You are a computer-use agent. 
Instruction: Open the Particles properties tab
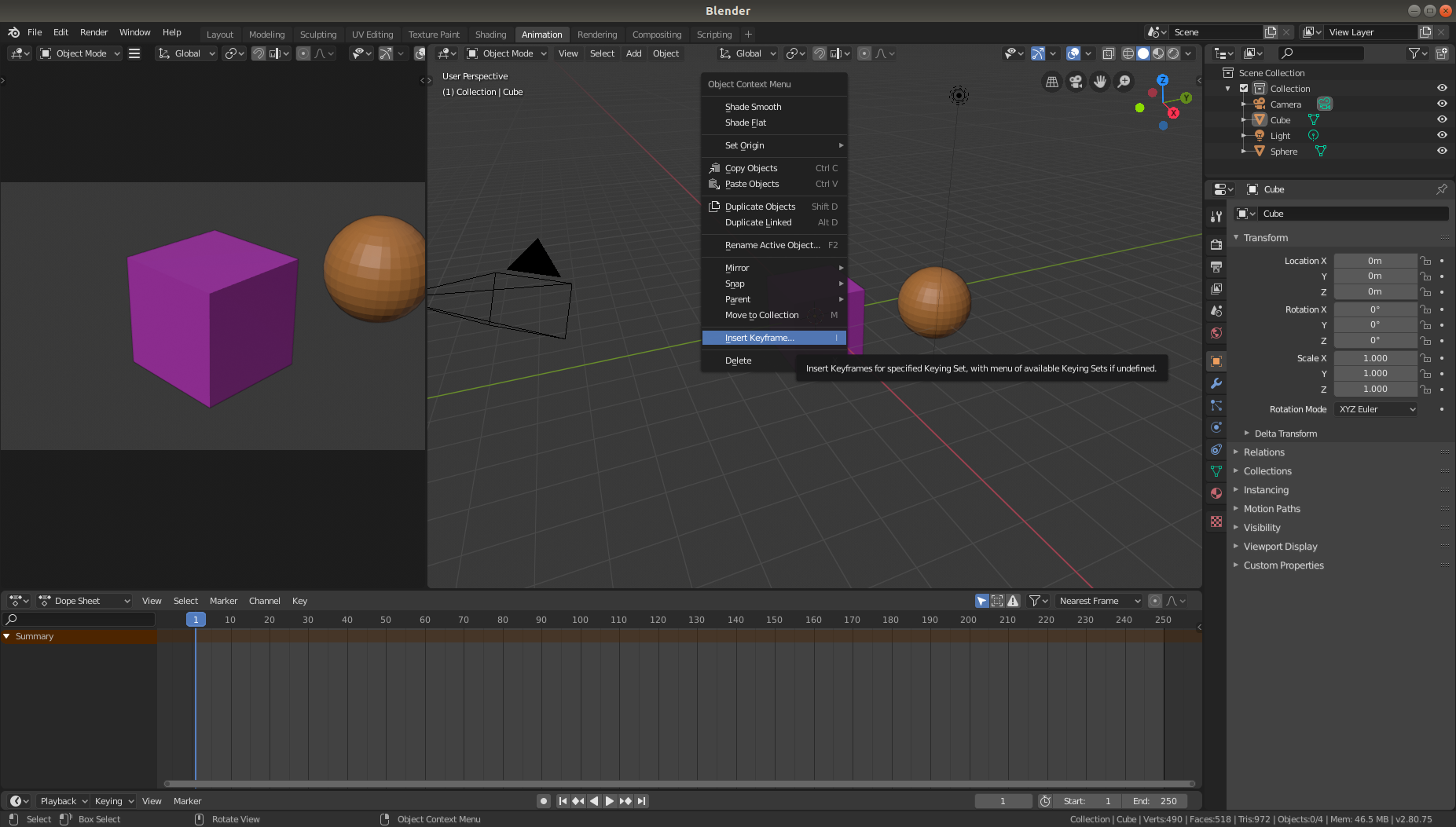(1216, 405)
